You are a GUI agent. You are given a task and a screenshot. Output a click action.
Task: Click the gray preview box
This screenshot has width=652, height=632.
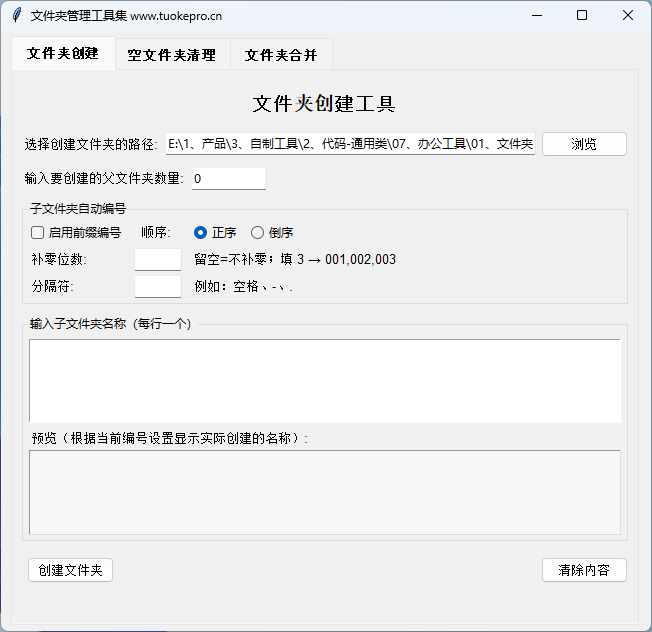(324, 491)
